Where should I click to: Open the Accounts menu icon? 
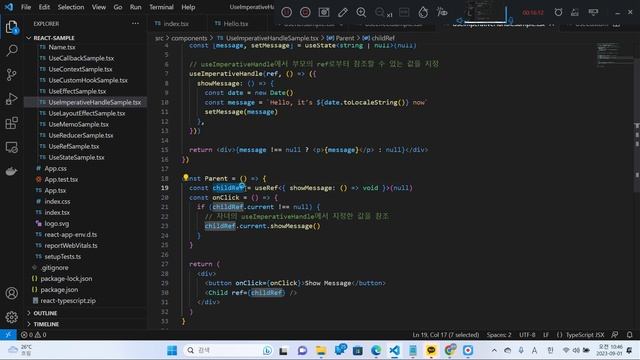(x=11, y=293)
